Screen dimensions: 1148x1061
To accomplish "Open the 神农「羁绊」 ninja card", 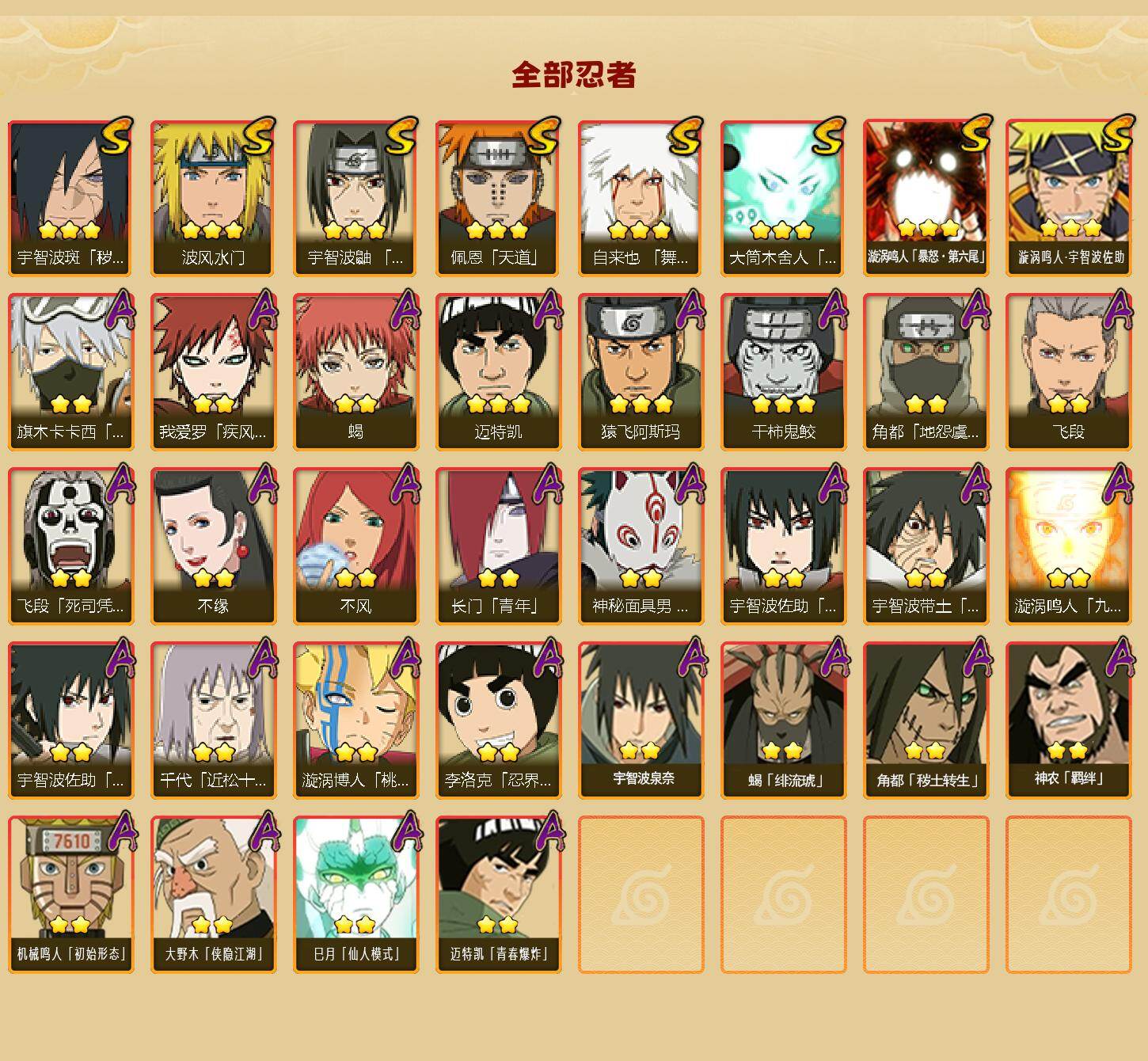I will point(1068,720).
